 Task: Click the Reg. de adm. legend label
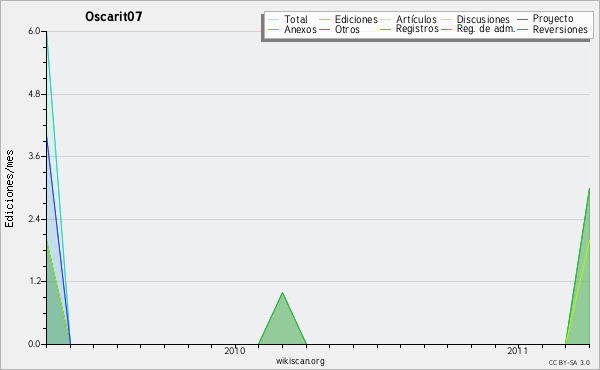pyautogui.click(x=486, y=29)
